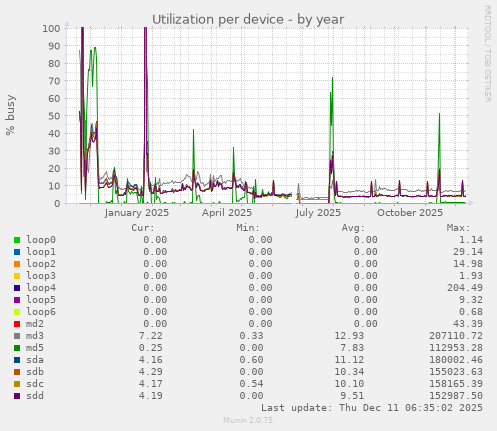Click the loop4 legend label
This screenshot has height=431, width=497.
pyautogui.click(x=41, y=288)
